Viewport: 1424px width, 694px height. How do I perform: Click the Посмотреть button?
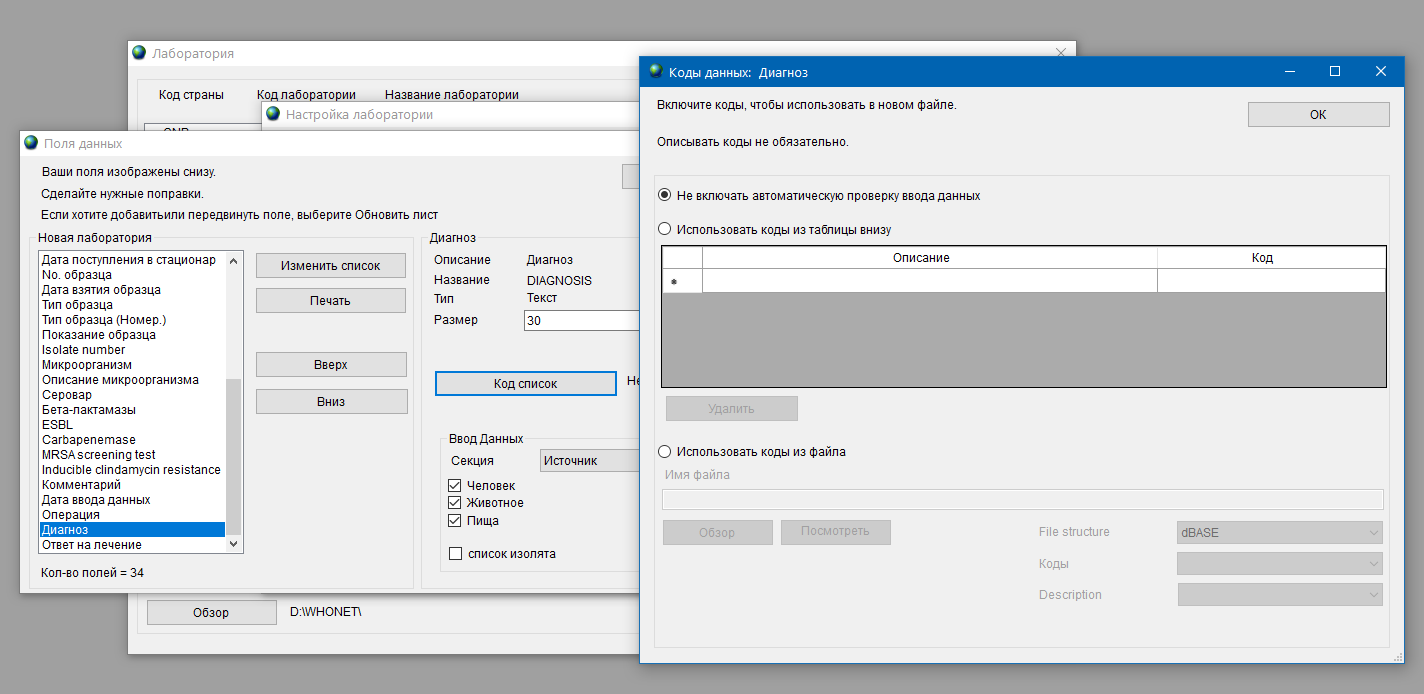835,532
